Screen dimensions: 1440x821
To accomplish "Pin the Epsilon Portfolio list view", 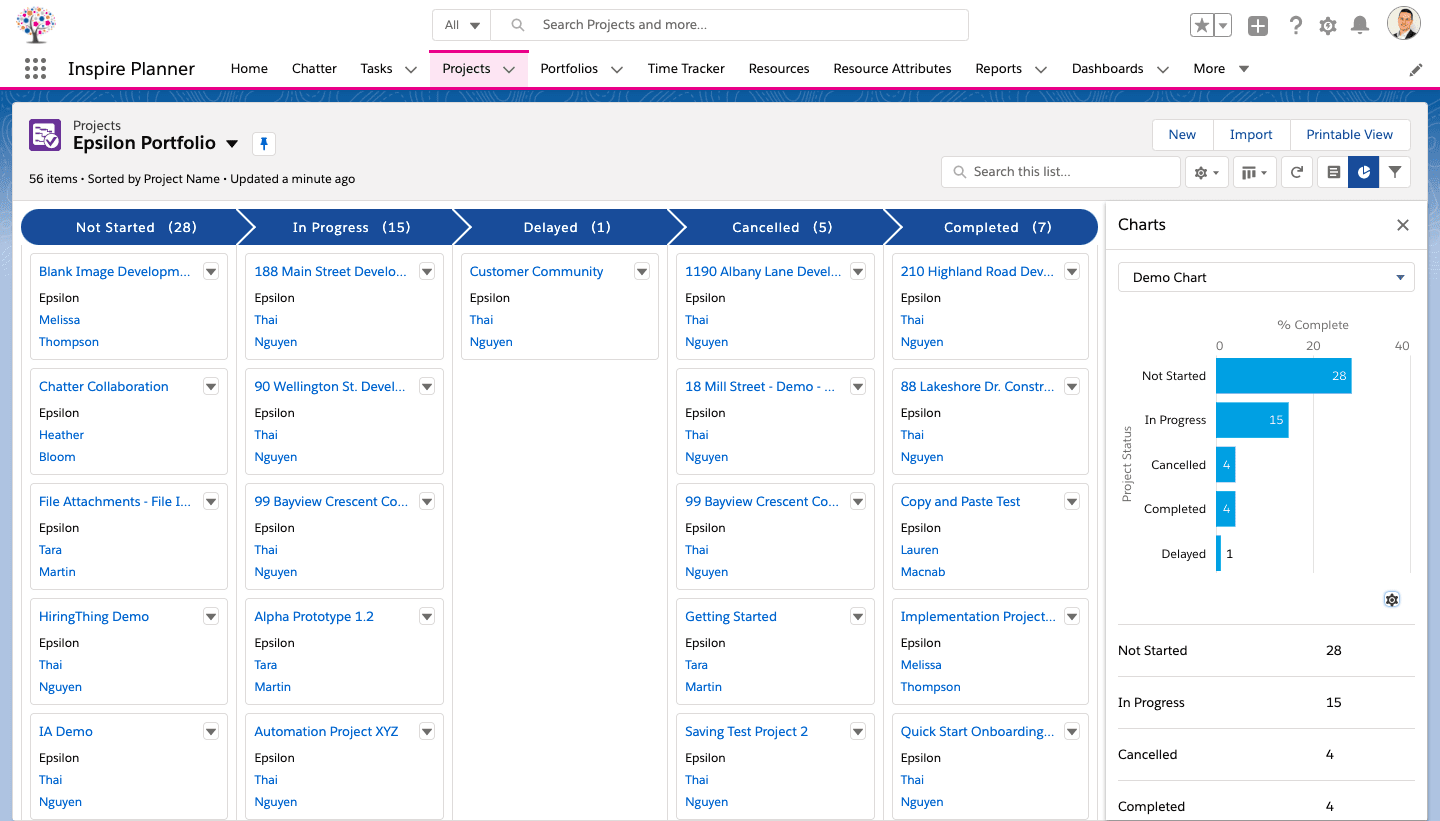I will coord(264,144).
